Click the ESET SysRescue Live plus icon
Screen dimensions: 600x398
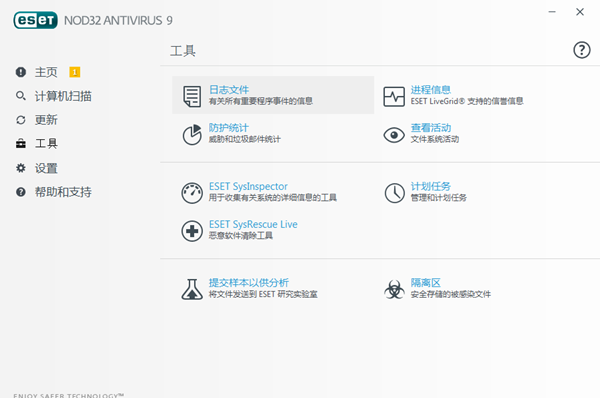192,231
